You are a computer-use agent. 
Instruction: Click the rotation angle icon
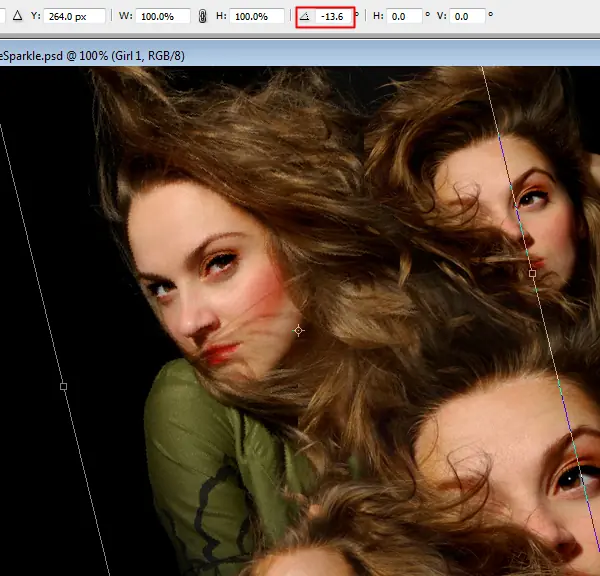[x=305, y=17]
